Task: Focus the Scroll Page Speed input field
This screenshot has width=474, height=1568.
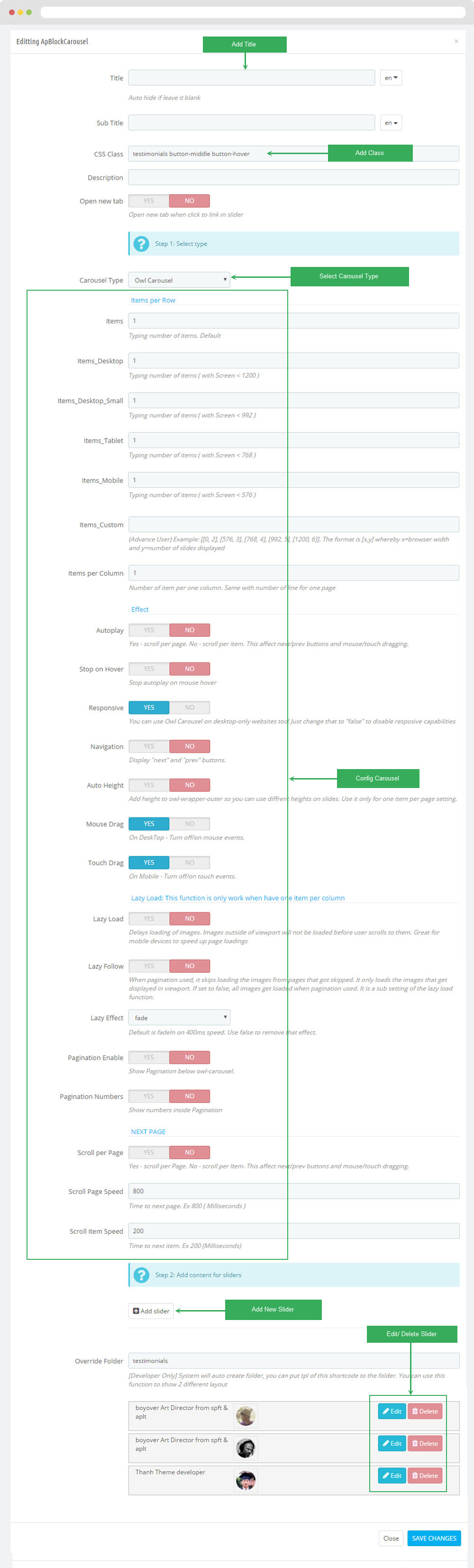Action: point(294,1191)
